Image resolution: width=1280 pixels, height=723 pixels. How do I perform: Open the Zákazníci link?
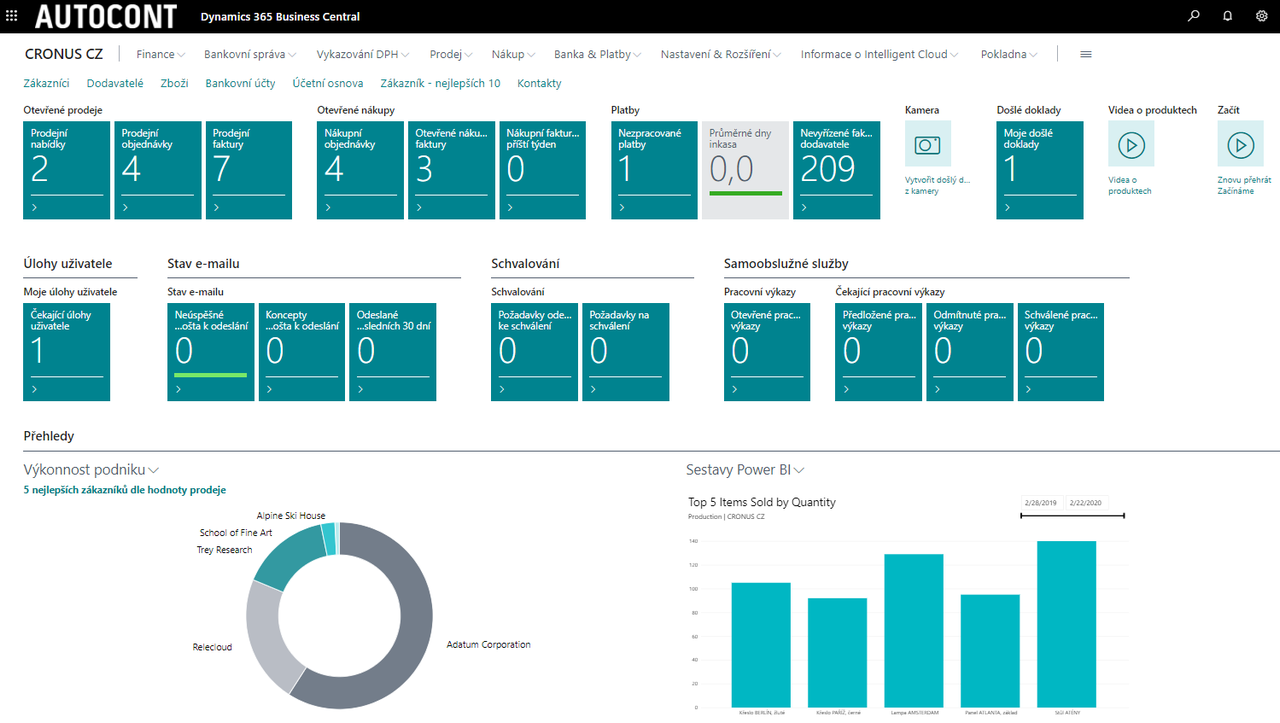point(46,84)
